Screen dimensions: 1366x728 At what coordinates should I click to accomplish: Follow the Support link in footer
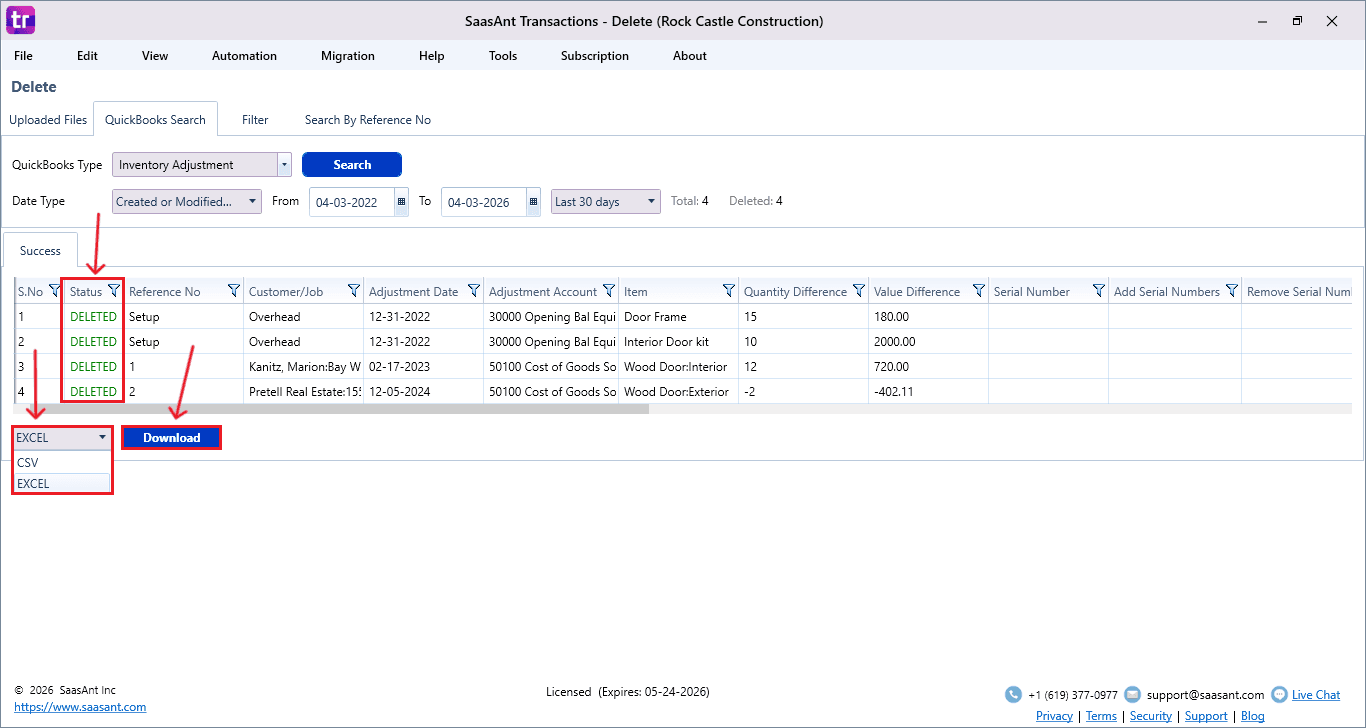click(1206, 716)
